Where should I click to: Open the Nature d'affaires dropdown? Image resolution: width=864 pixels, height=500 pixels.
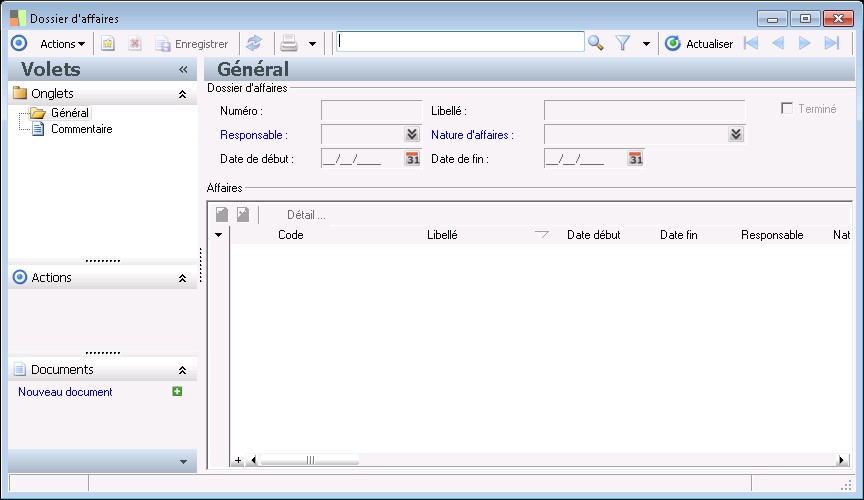(x=736, y=135)
